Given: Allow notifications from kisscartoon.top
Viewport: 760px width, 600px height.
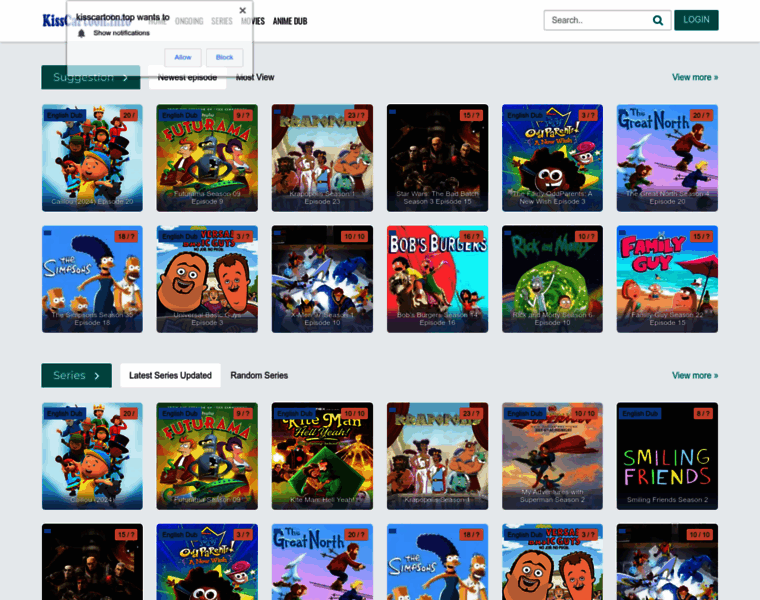Looking at the screenshot, I should (183, 57).
